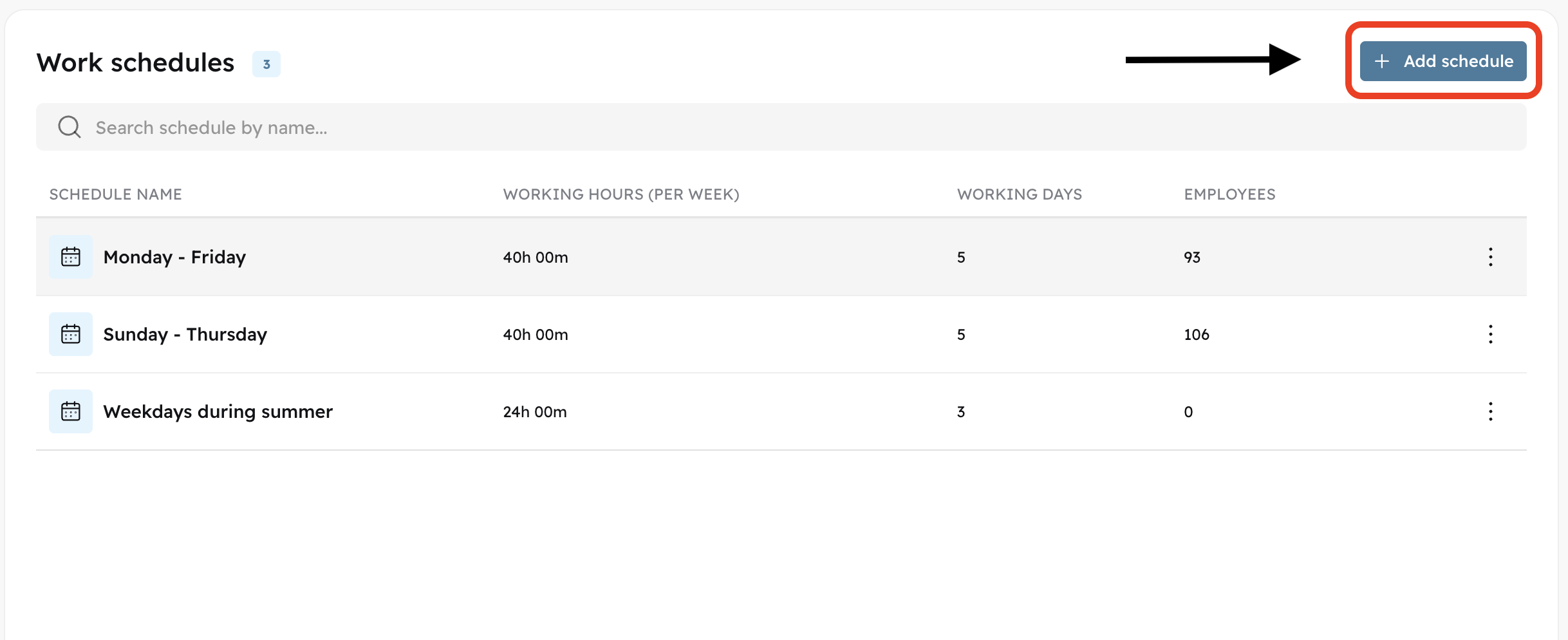This screenshot has height=640, width=1568.
Task: Click calendar icon for Sunday - Thursday
Action: tap(71, 334)
